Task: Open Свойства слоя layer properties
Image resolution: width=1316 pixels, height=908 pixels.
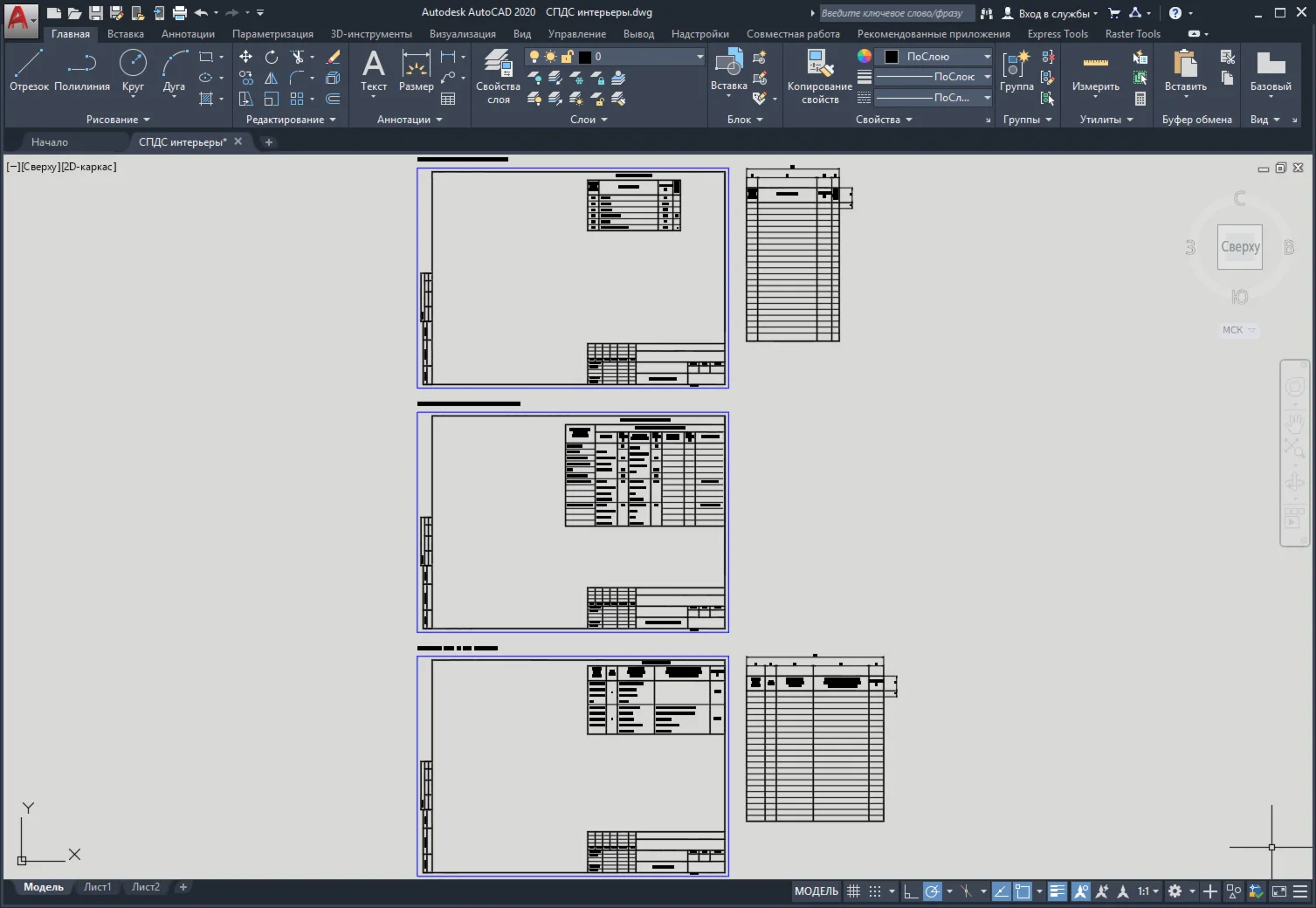Action: click(498, 76)
